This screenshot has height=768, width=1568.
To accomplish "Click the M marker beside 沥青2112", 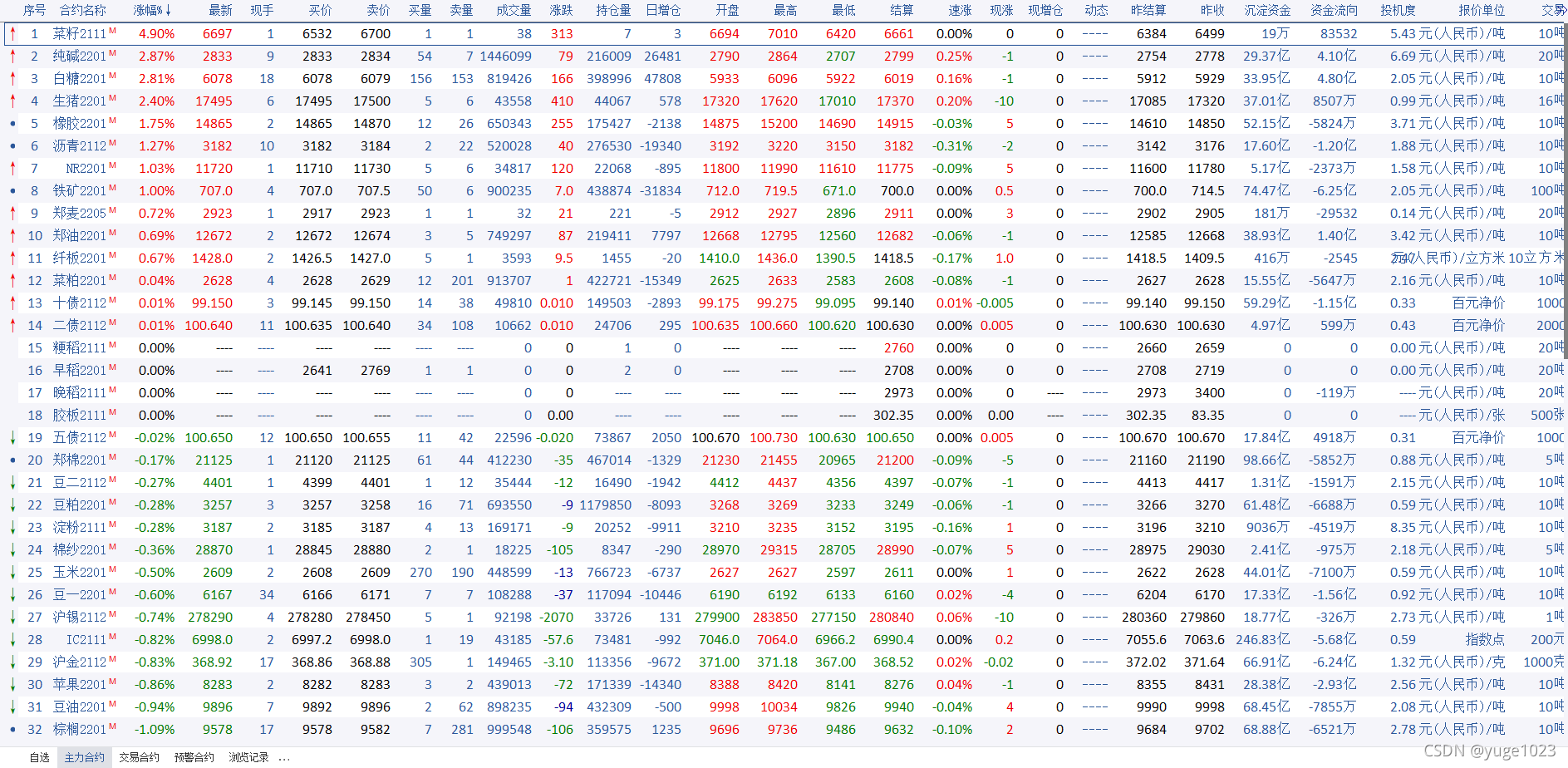I will (112, 143).
